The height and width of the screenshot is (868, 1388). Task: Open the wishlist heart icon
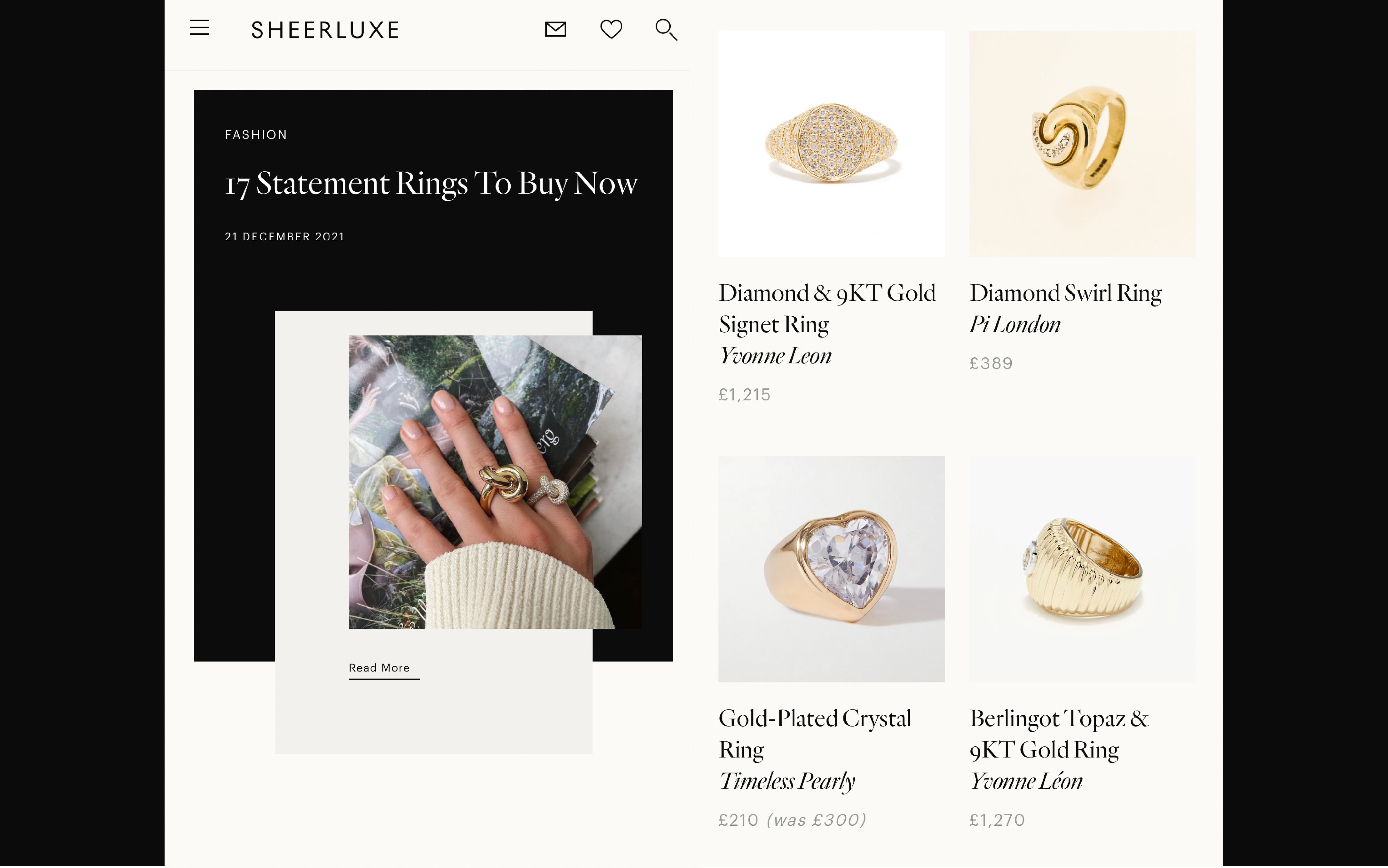point(611,29)
